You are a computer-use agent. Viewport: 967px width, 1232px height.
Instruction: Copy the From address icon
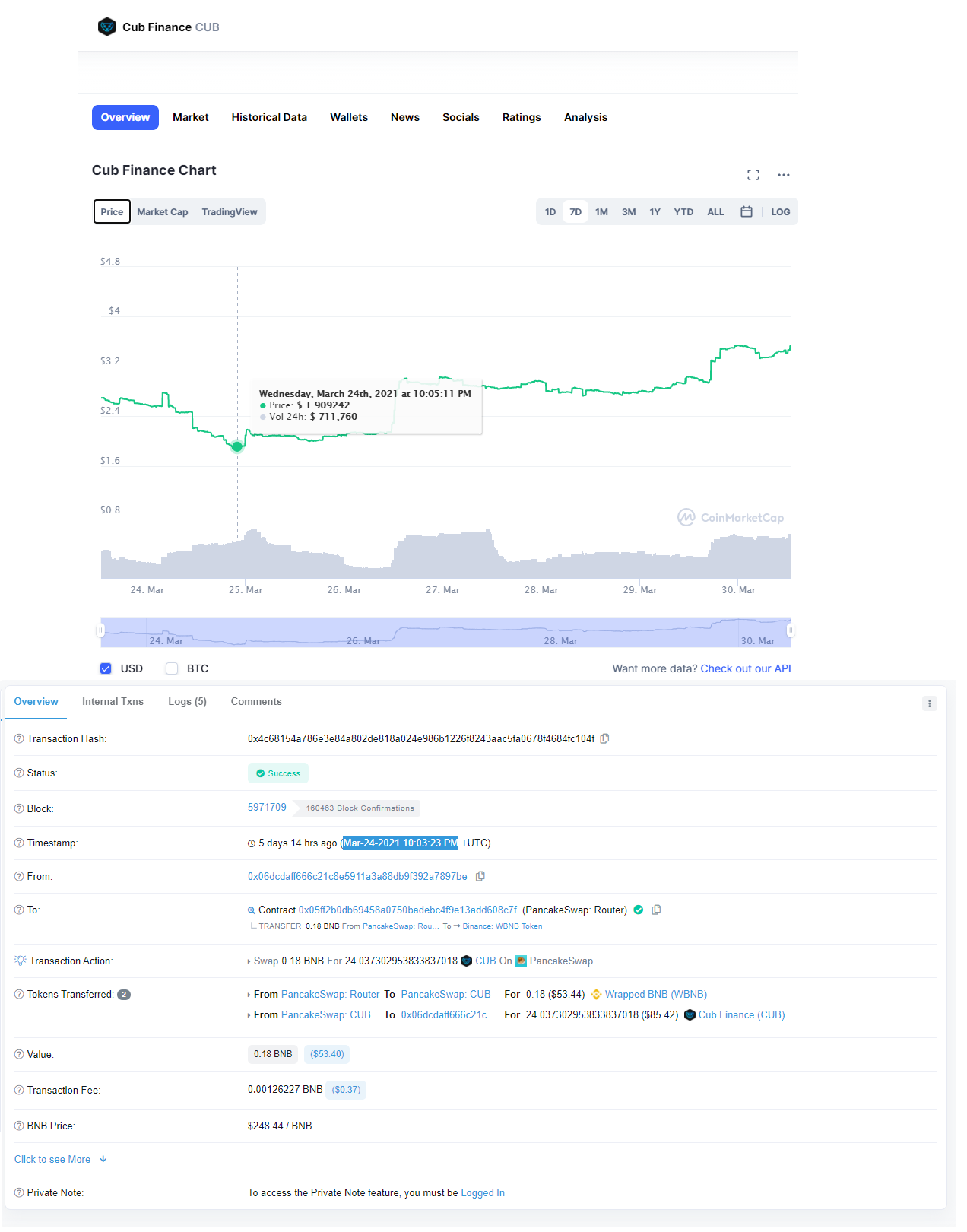click(x=480, y=876)
